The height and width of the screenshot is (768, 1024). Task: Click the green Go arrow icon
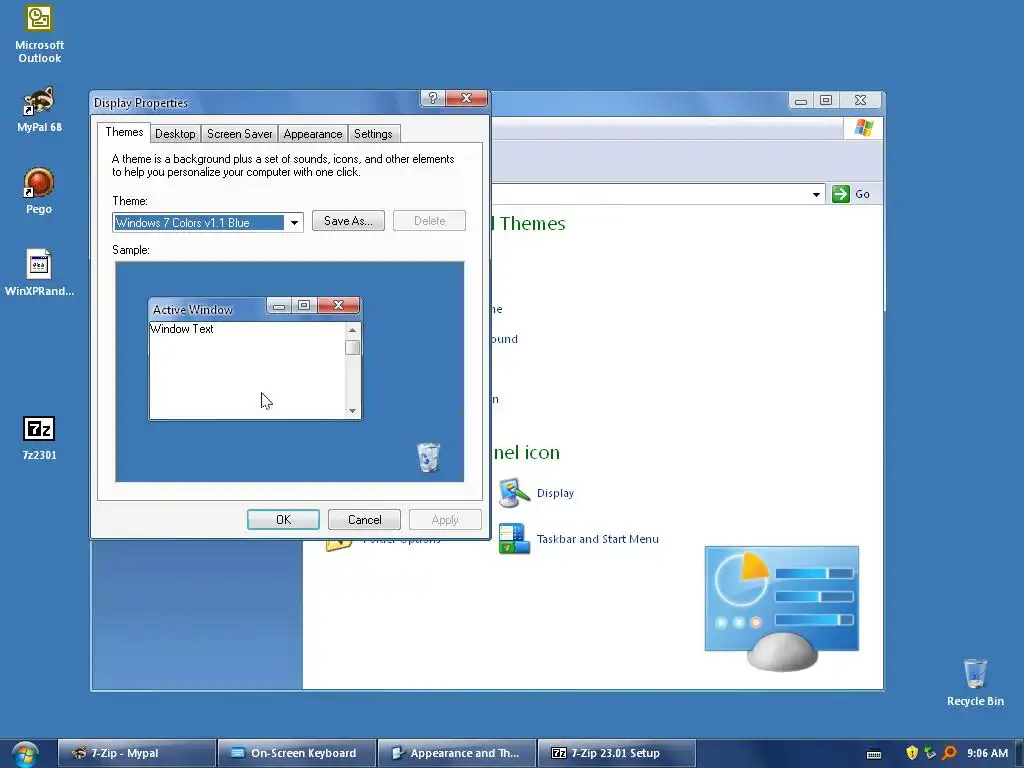click(x=840, y=194)
